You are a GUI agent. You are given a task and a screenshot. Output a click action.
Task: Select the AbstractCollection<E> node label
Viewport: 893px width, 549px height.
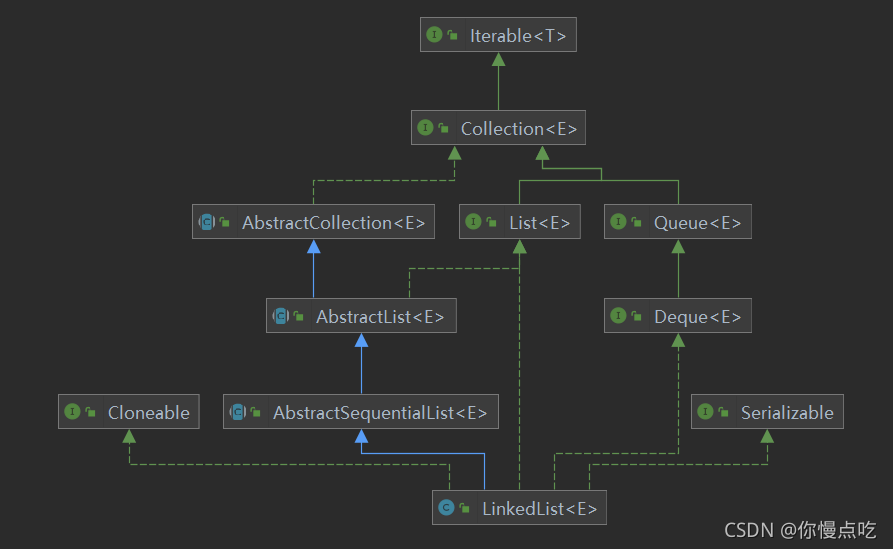pyautogui.click(x=334, y=223)
